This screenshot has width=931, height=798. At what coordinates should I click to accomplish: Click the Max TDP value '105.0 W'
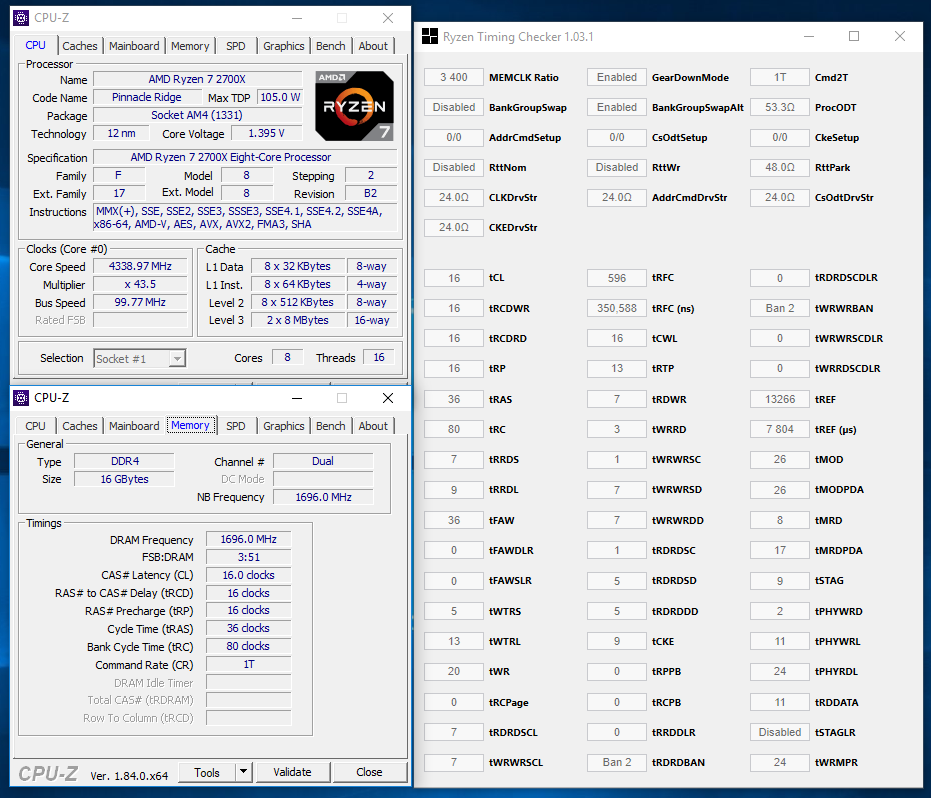[x=280, y=97]
